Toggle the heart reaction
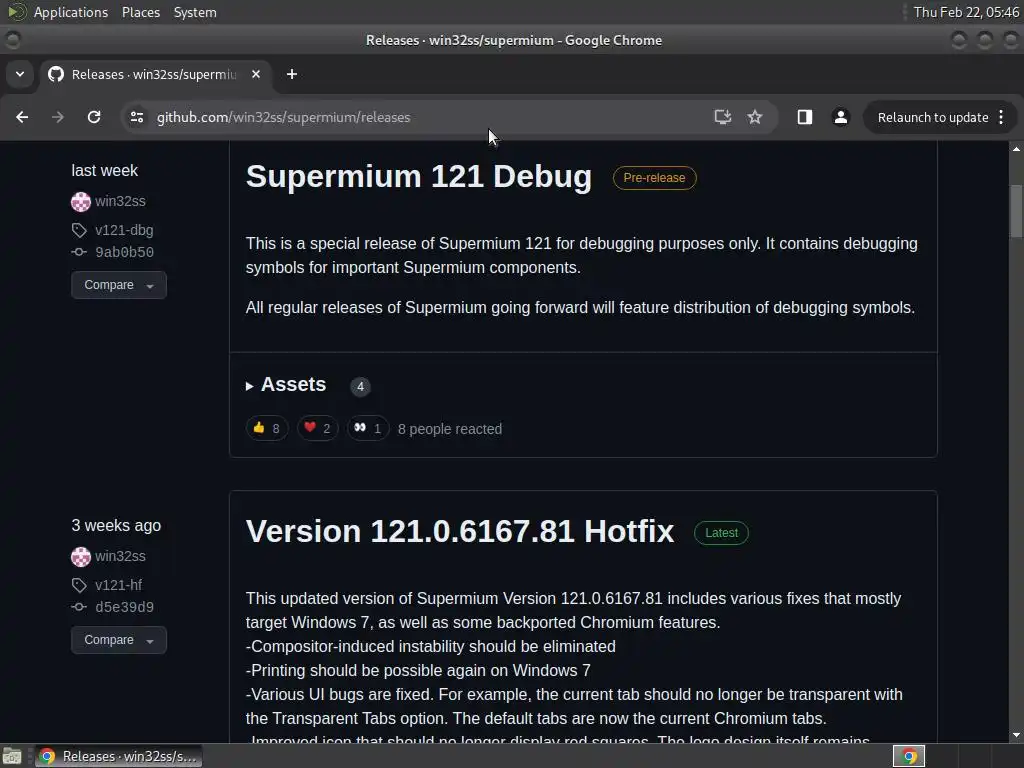Viewport: 1024px width, 768px height. click(x=317, y=428)
